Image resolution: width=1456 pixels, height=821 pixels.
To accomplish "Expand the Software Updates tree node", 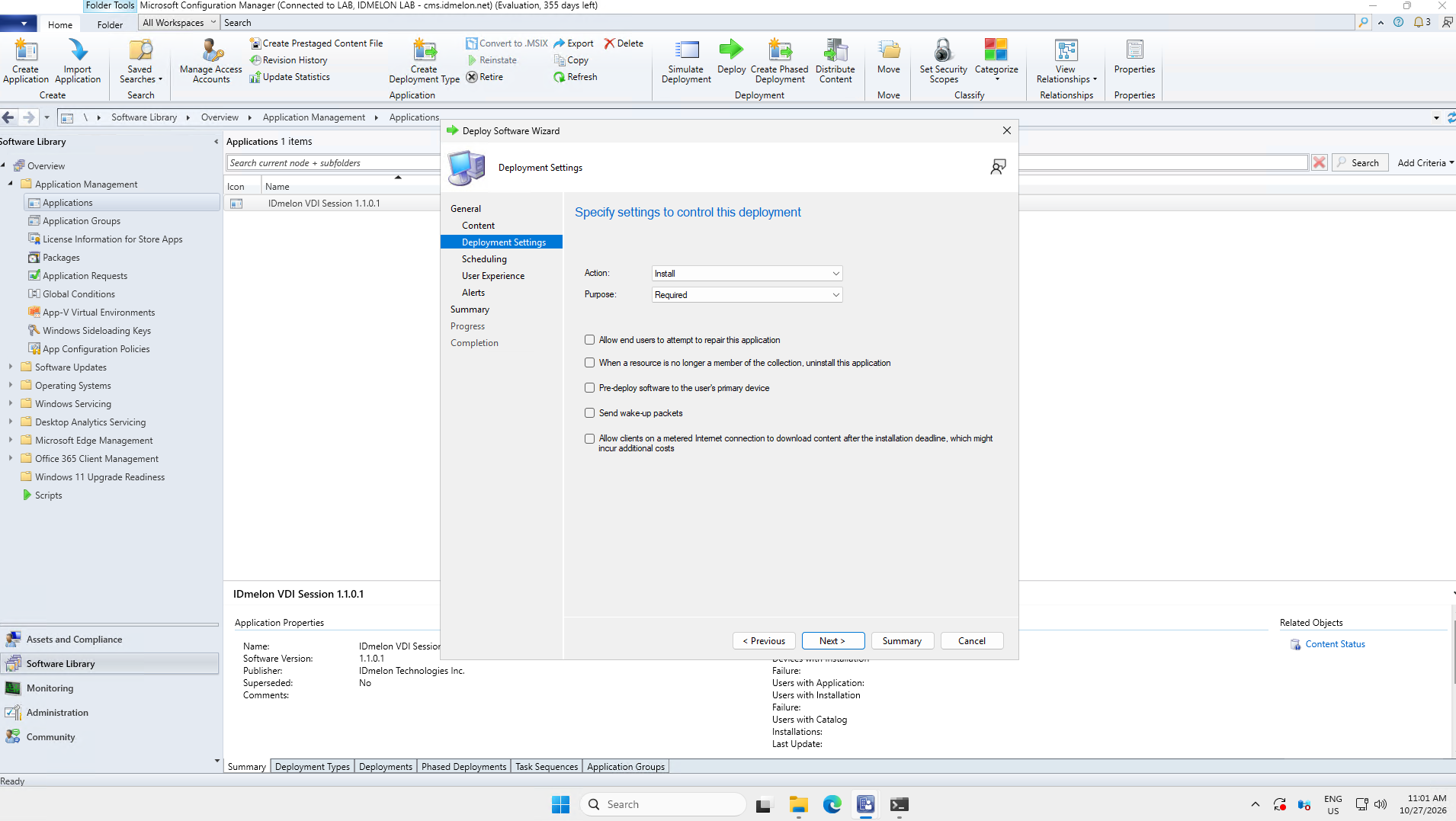I will tap(11, 367).
